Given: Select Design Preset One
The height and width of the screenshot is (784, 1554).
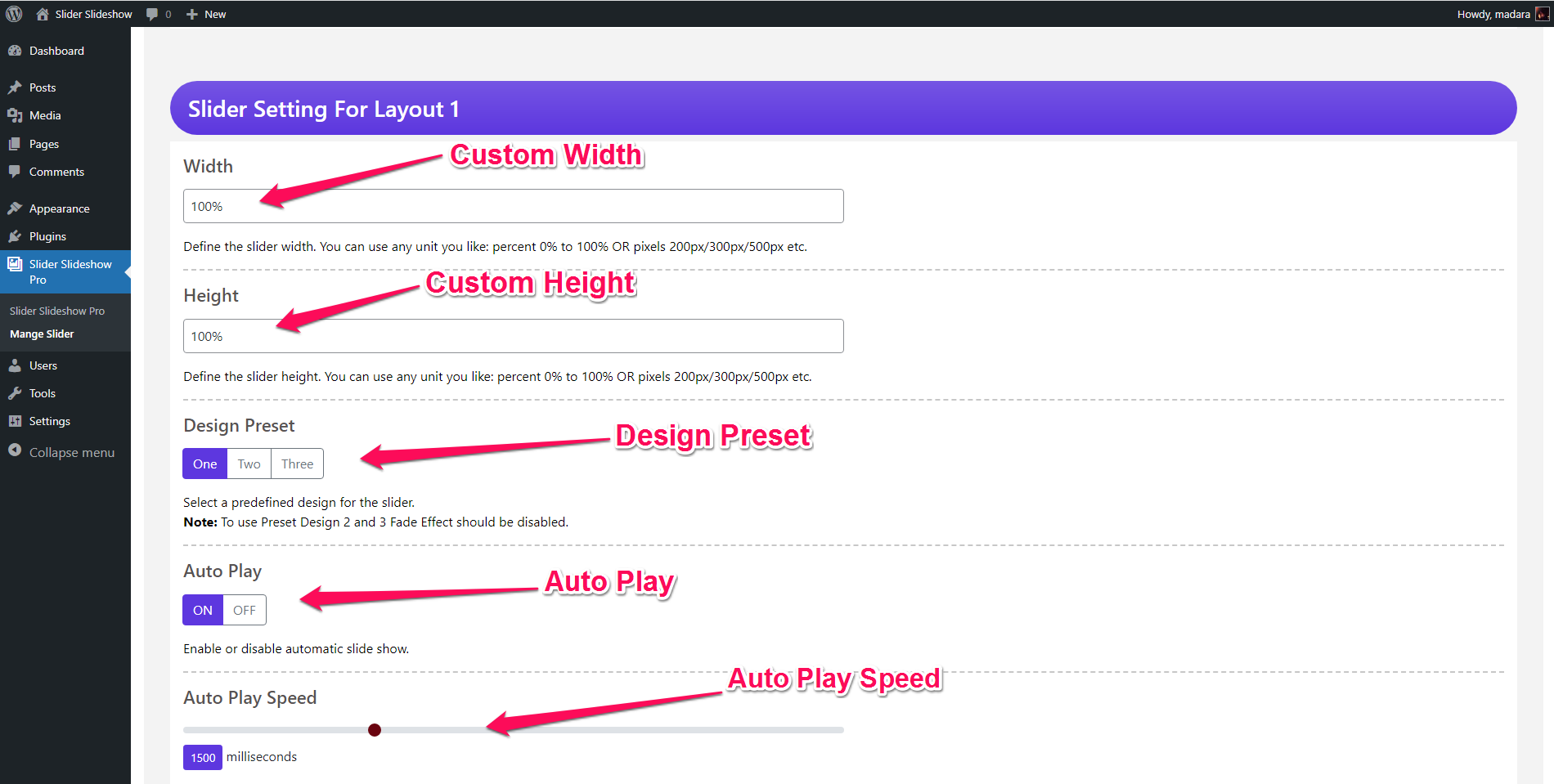Looking at the screenshot, I should tap(204, 464).
